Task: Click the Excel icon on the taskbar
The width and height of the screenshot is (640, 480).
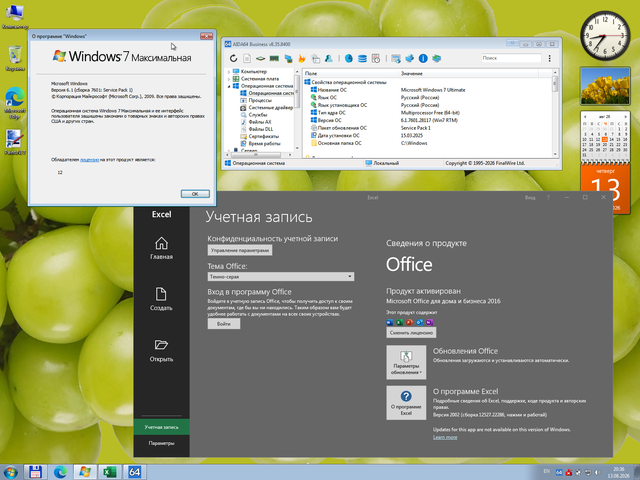Action: [110, 472]
